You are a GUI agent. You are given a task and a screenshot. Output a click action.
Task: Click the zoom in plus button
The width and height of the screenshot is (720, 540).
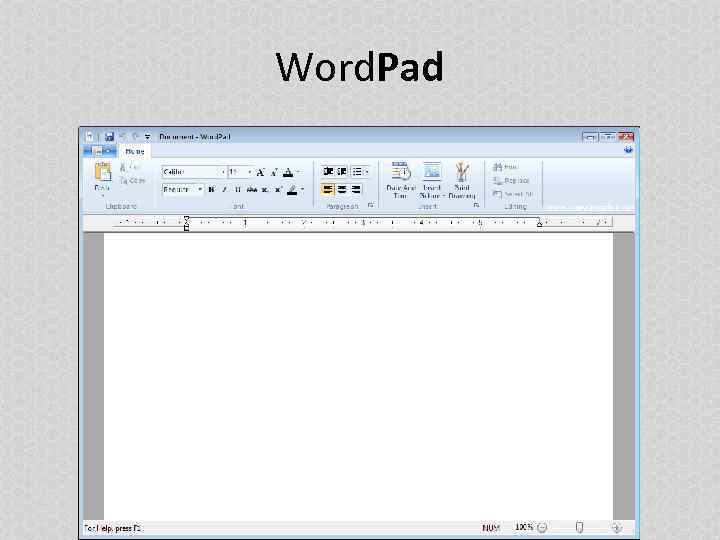tap(617, 528)
